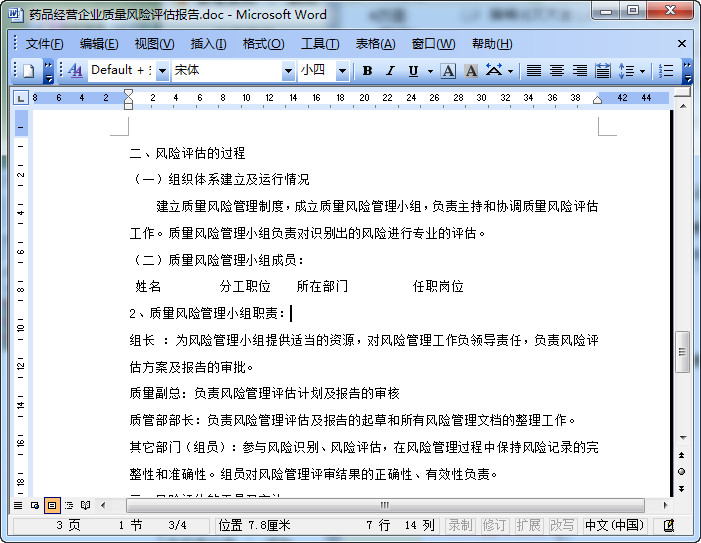701x543 pixels.
Task: Click into the style name field
Action: (122, 70)
